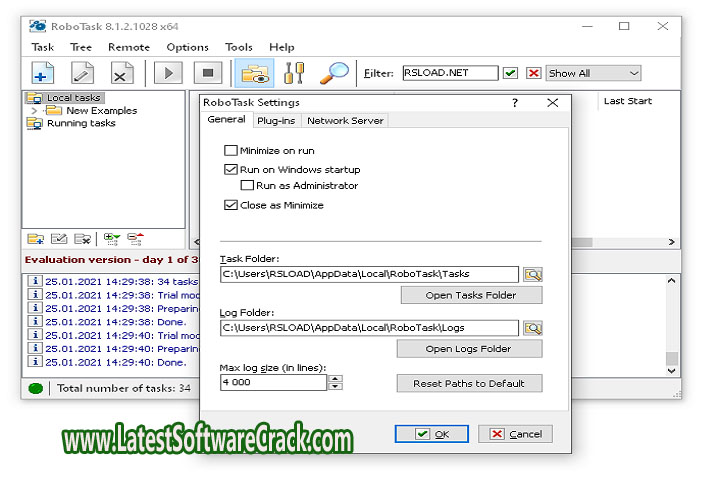Click the Filter text field
The height and width of the screenshot is (480, 720).
[450, 73]
